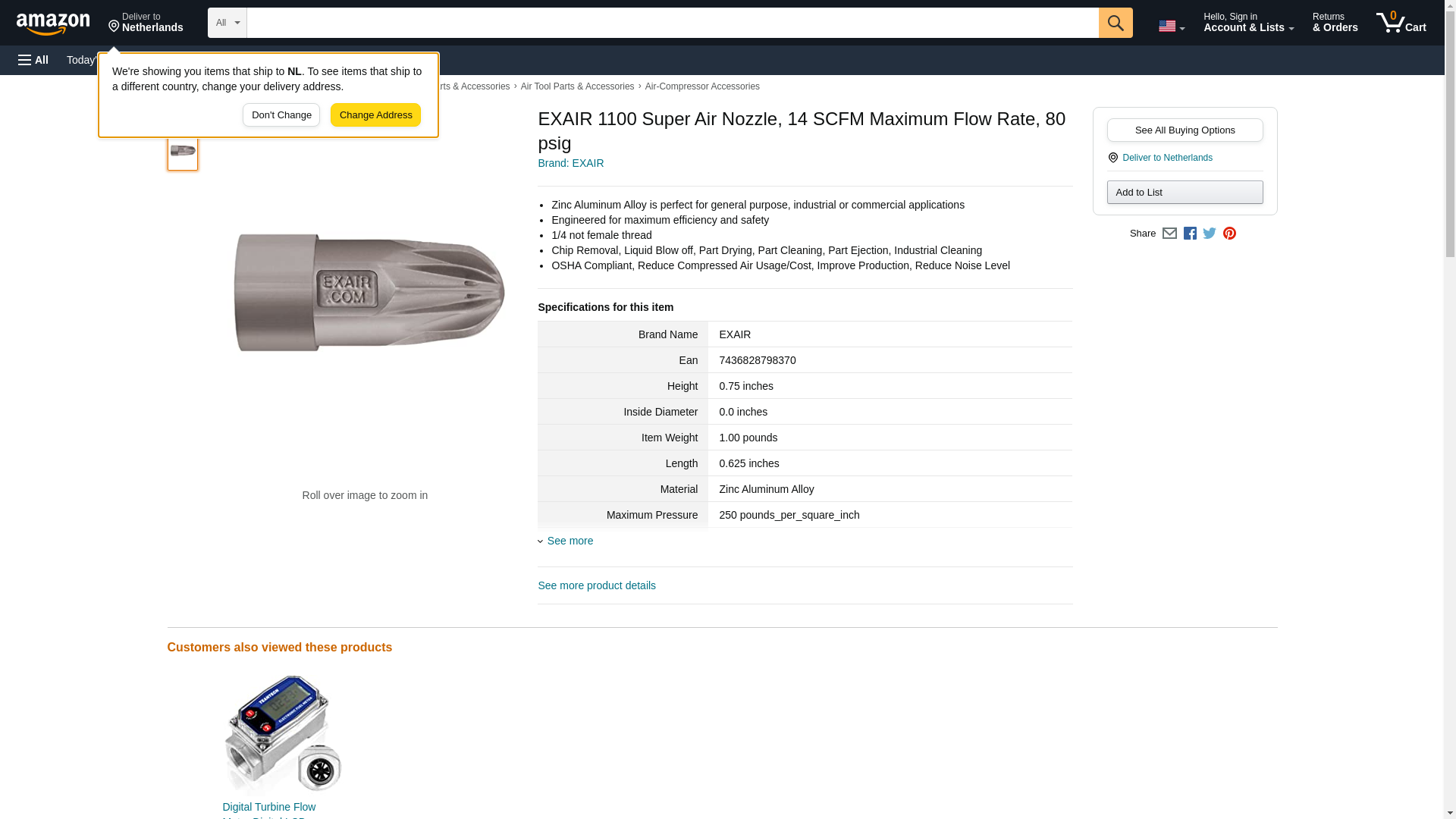Open the search category All dropdown

point(227,23)
